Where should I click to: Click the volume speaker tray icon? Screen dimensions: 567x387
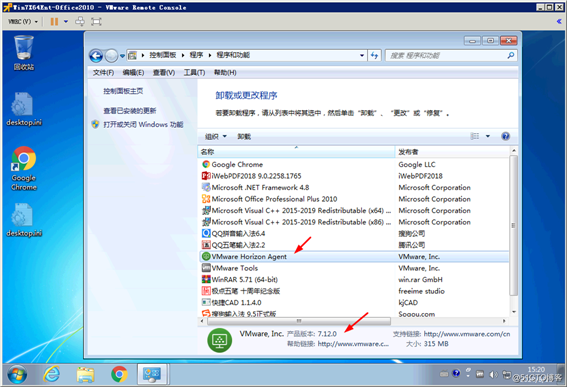click(x=493, y=375)
